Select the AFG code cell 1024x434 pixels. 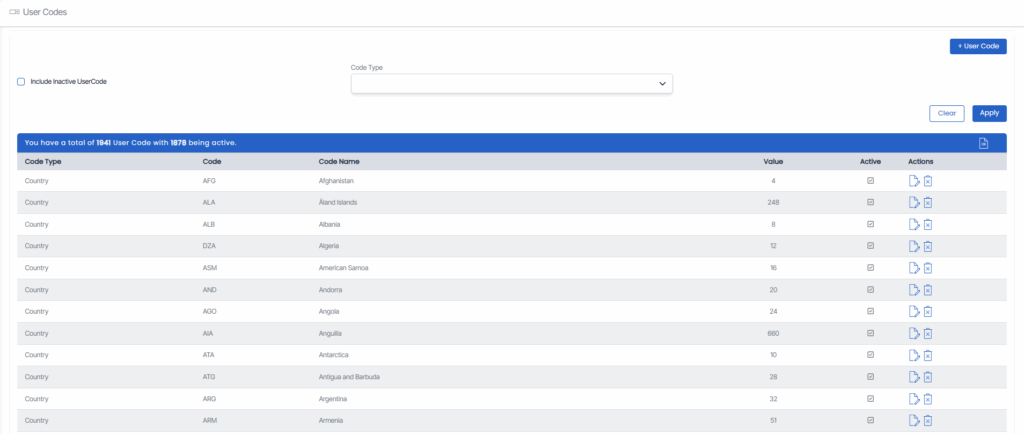coord(210,181)
